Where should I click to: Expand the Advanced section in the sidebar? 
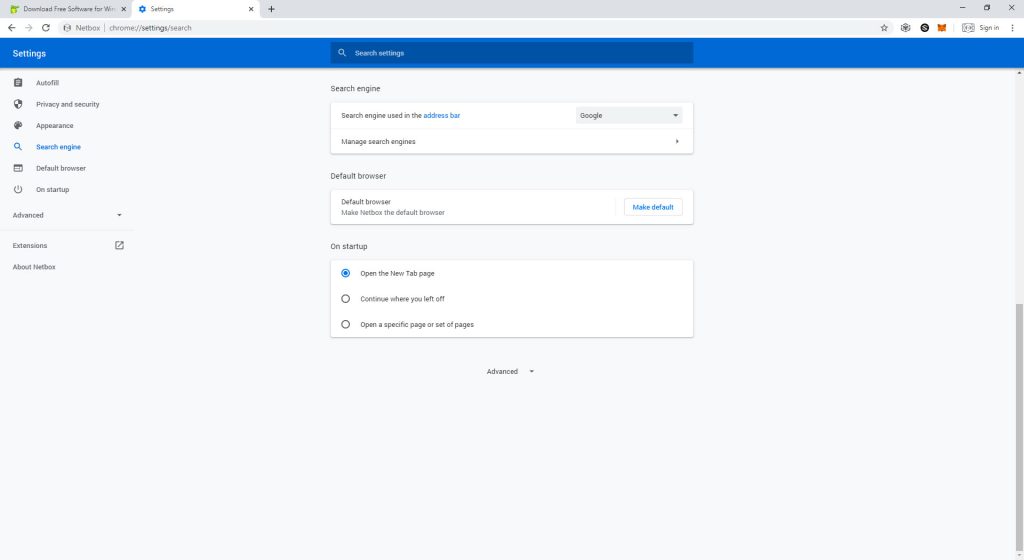(x=67, y=215)
